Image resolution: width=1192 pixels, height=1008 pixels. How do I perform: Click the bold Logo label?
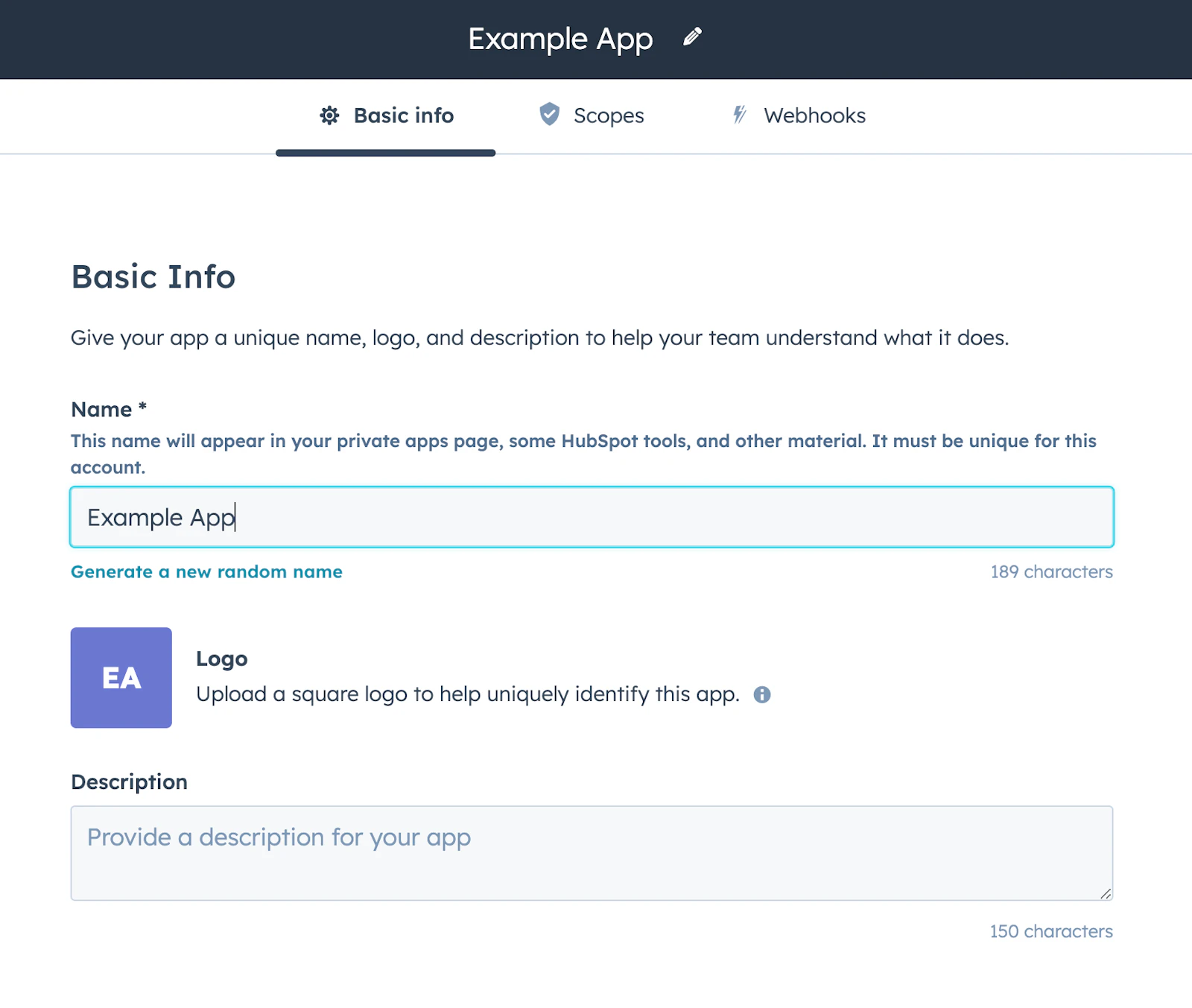221,659
